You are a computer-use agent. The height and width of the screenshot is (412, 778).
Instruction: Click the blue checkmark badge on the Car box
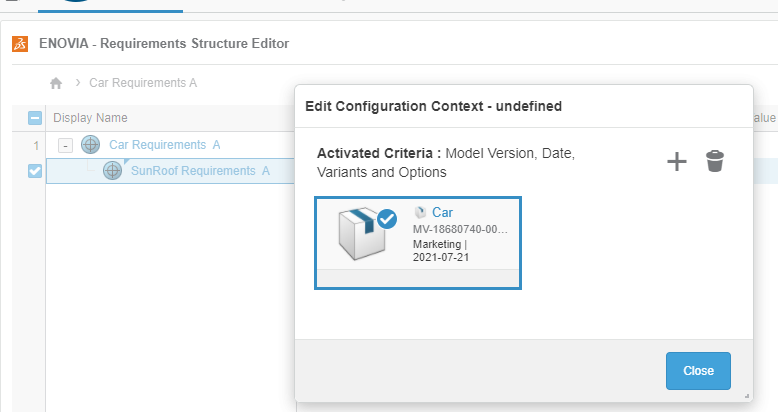[x=388, y=219]
